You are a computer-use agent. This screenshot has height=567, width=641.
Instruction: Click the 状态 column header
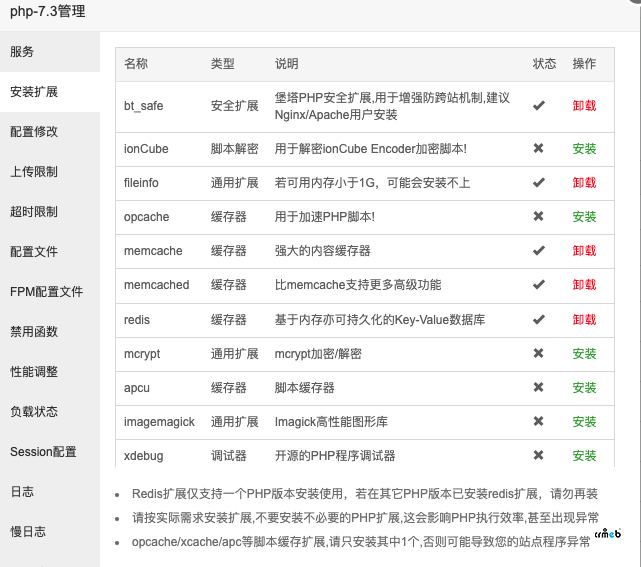[544, 64]
